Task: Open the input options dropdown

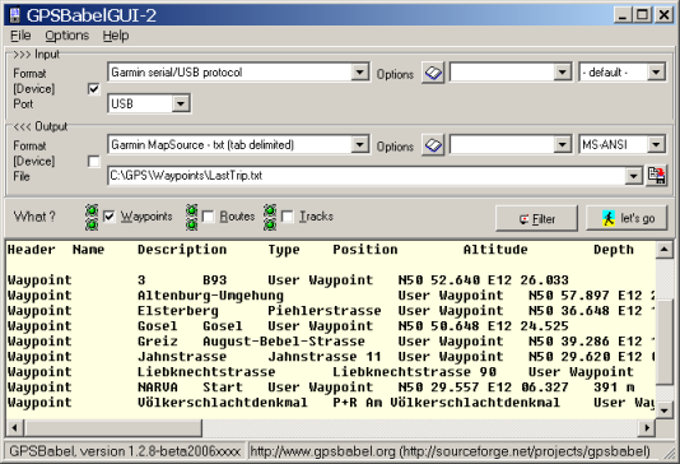Action: pyautogui.click(x=562, y=72)
